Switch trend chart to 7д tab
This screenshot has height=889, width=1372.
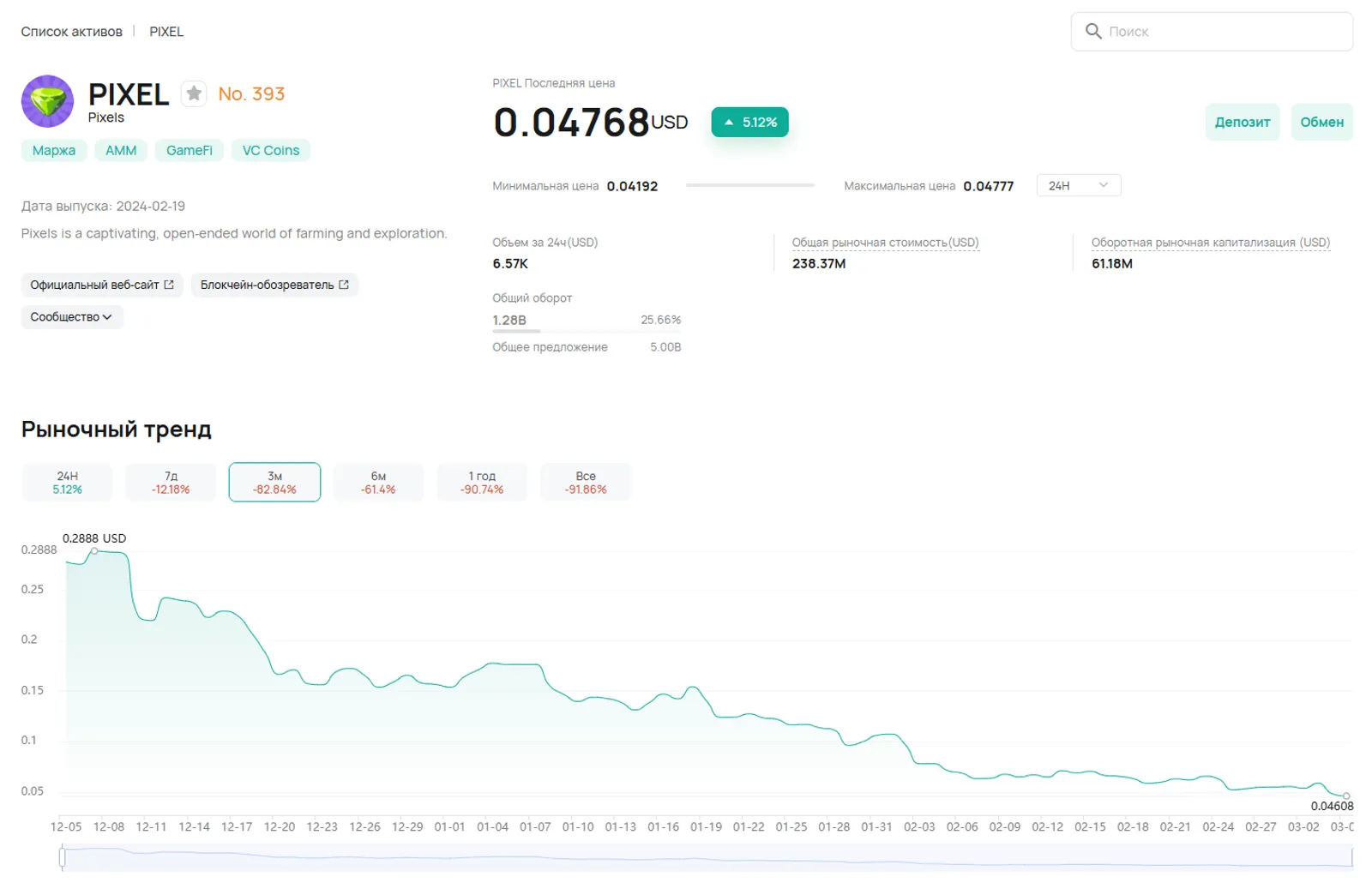point(171,482)
